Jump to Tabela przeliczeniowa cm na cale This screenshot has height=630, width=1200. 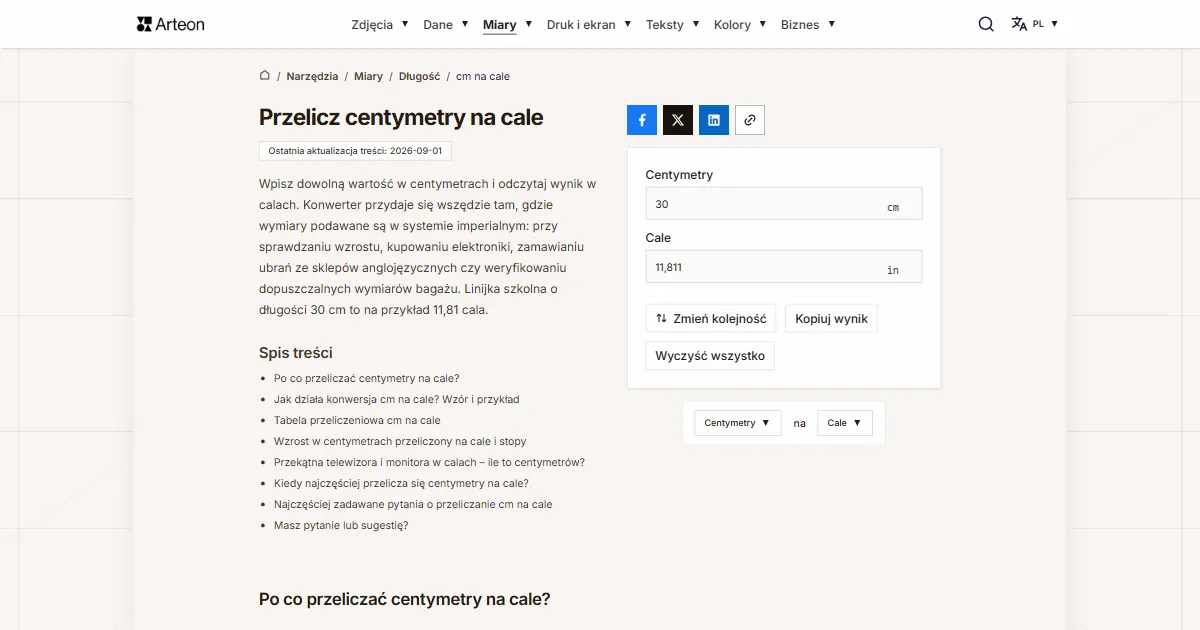point(357,420)
